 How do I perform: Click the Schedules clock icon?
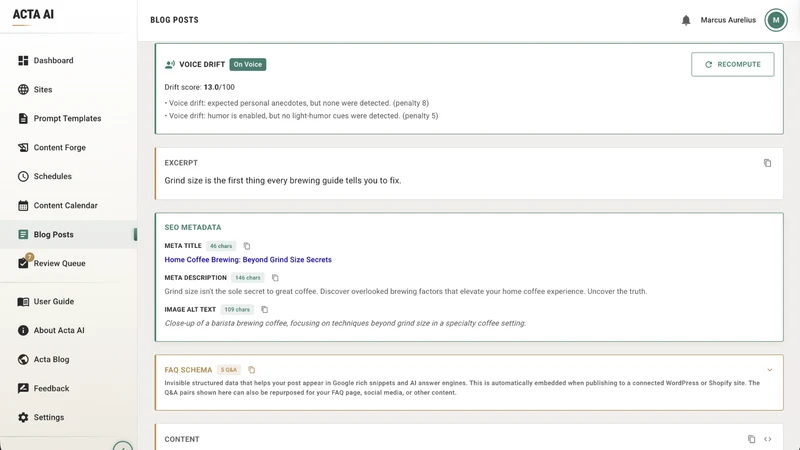[23, 176]
